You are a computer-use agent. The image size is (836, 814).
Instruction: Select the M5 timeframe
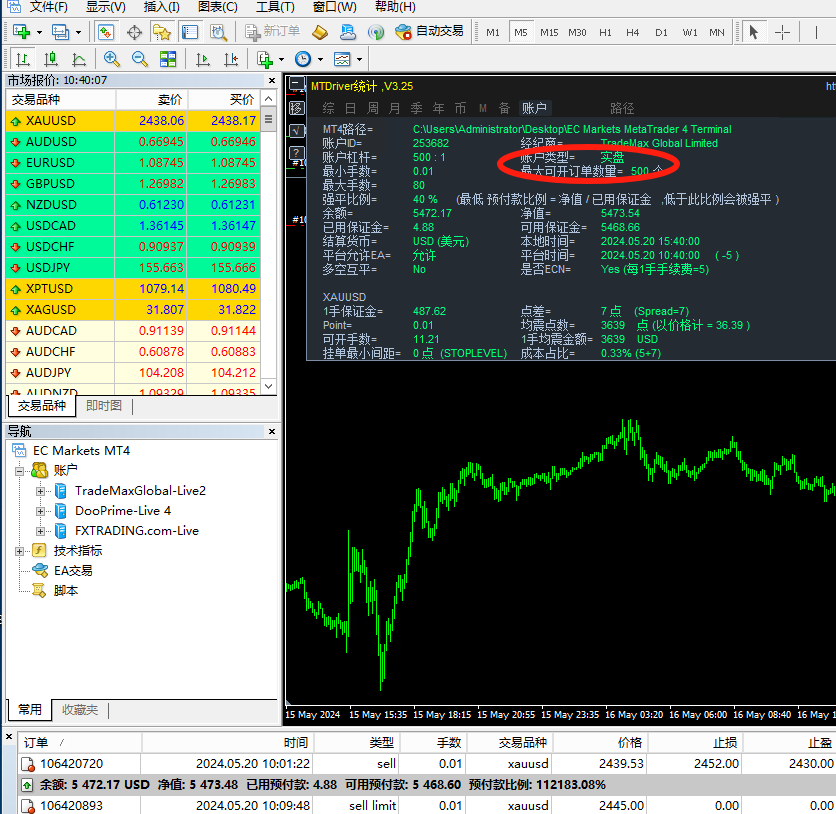[x=521, y=33]
